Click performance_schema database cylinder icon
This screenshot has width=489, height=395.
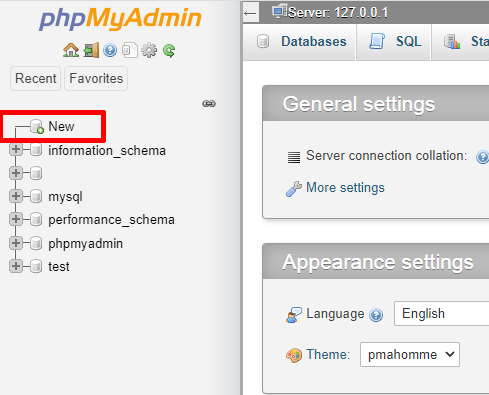36,220
